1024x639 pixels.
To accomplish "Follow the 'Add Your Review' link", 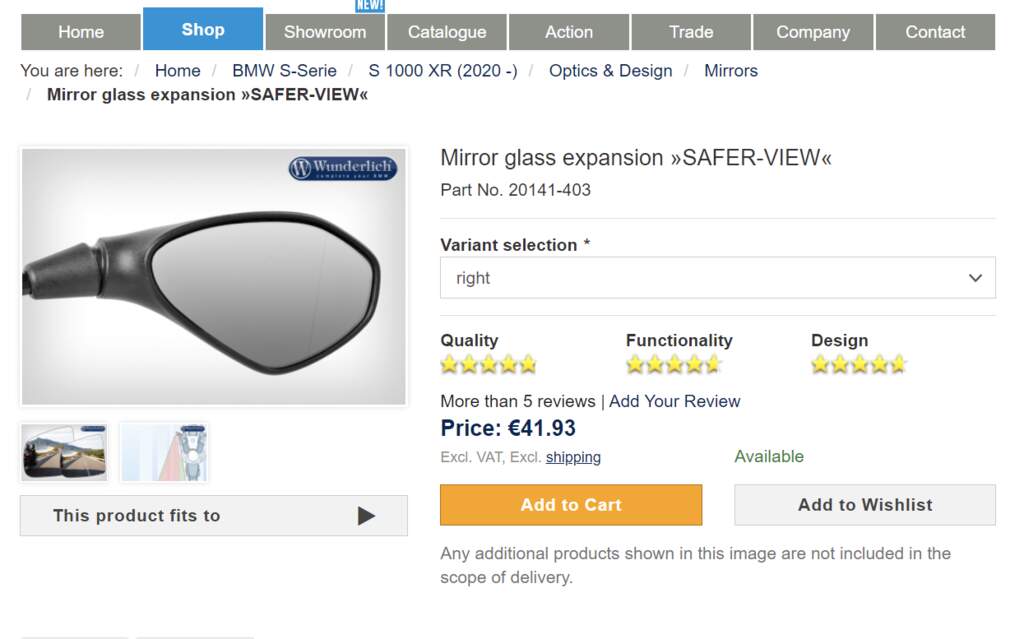I will (675, 401).
